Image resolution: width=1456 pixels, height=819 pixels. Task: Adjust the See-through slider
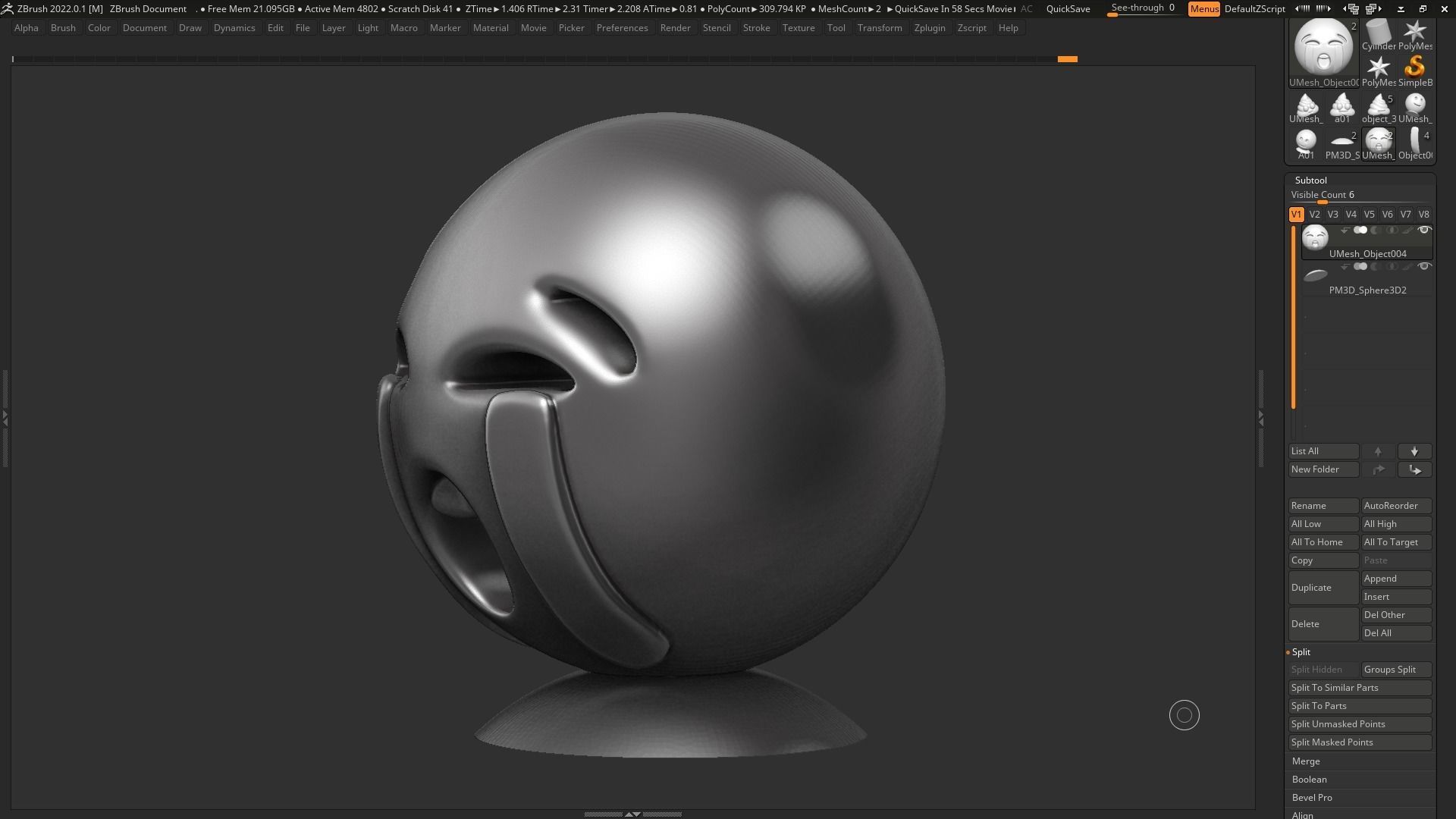pyautogui.click(x=1143, y=9)
